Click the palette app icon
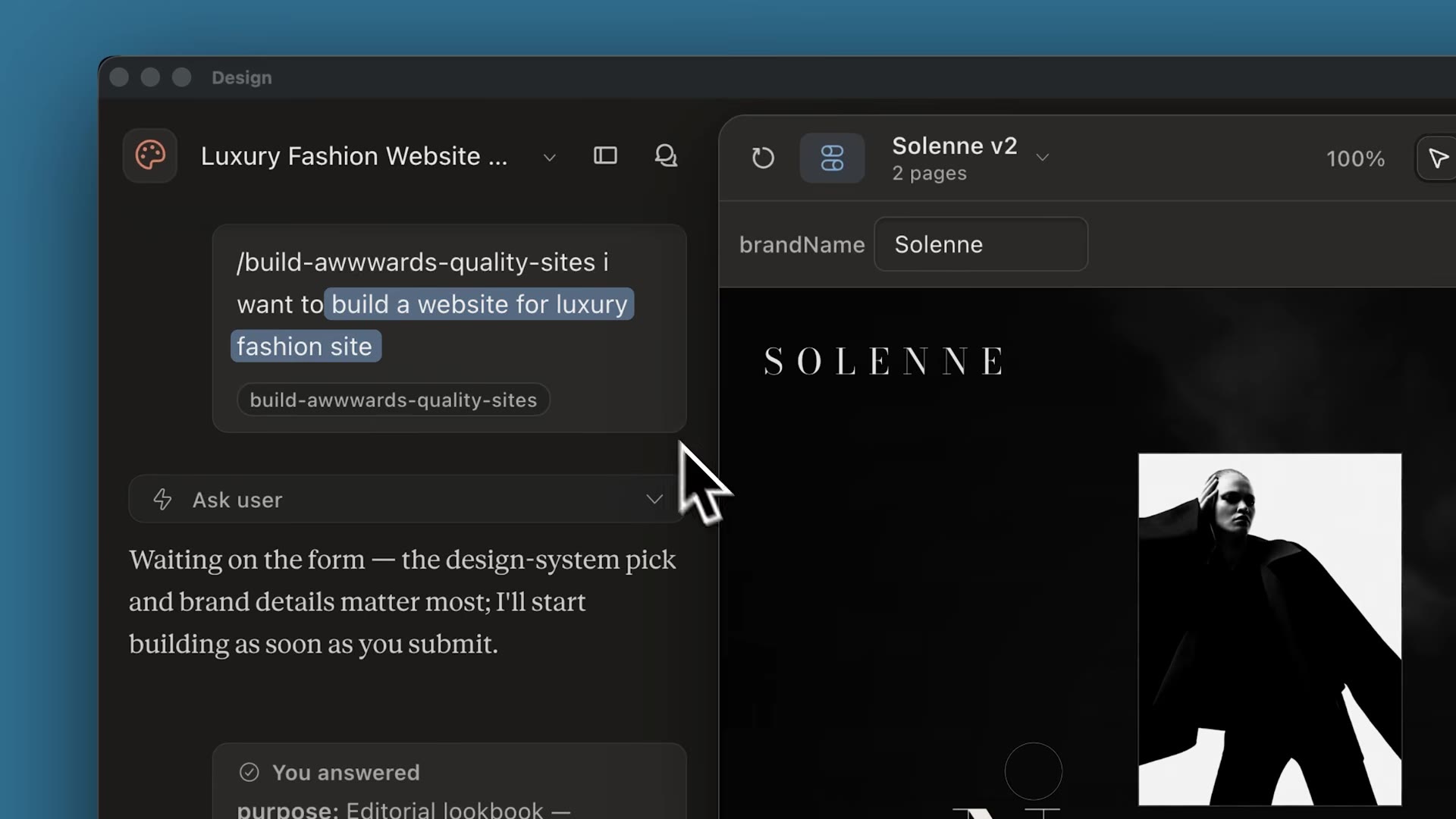The height and width of the screenshot is (819, 1456). click(x=150, y=155)
